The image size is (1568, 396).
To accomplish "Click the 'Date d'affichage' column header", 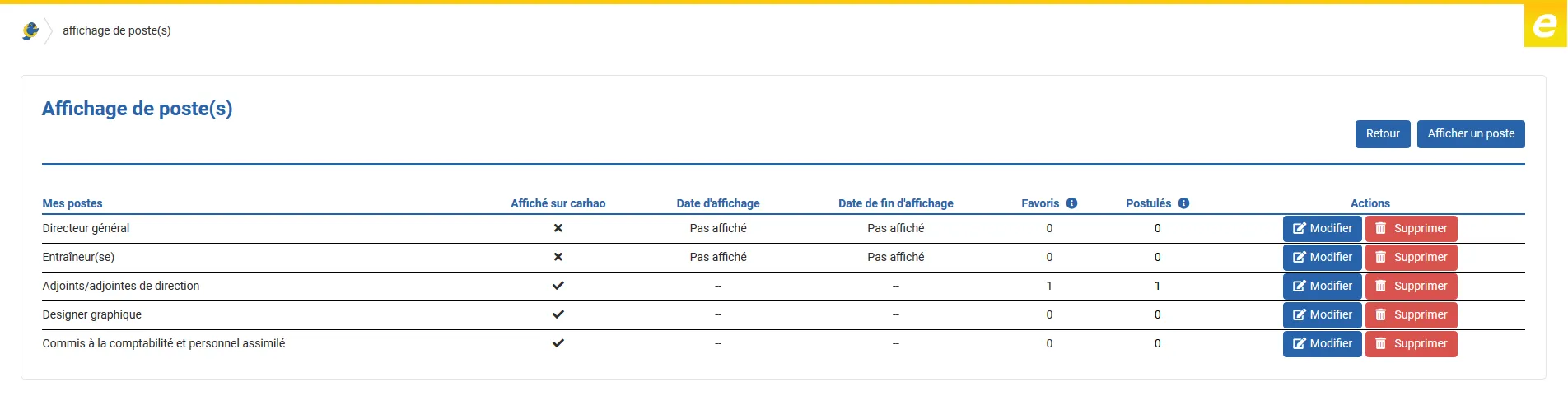I will (718, 203).
